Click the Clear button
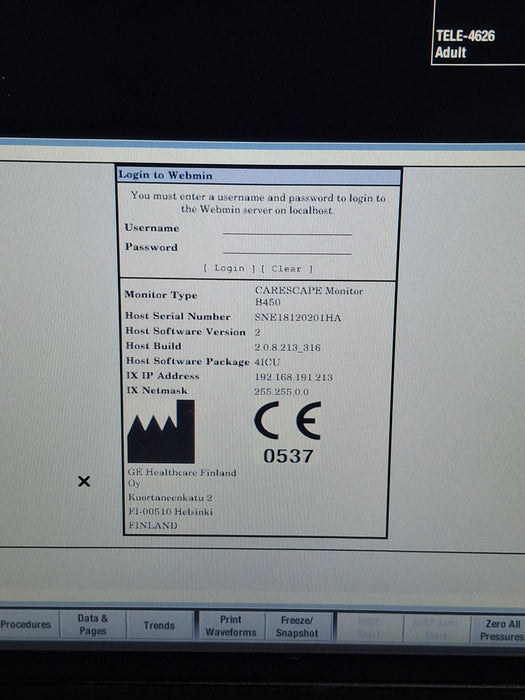Screen dimensions: 525x700 (287, 269)
